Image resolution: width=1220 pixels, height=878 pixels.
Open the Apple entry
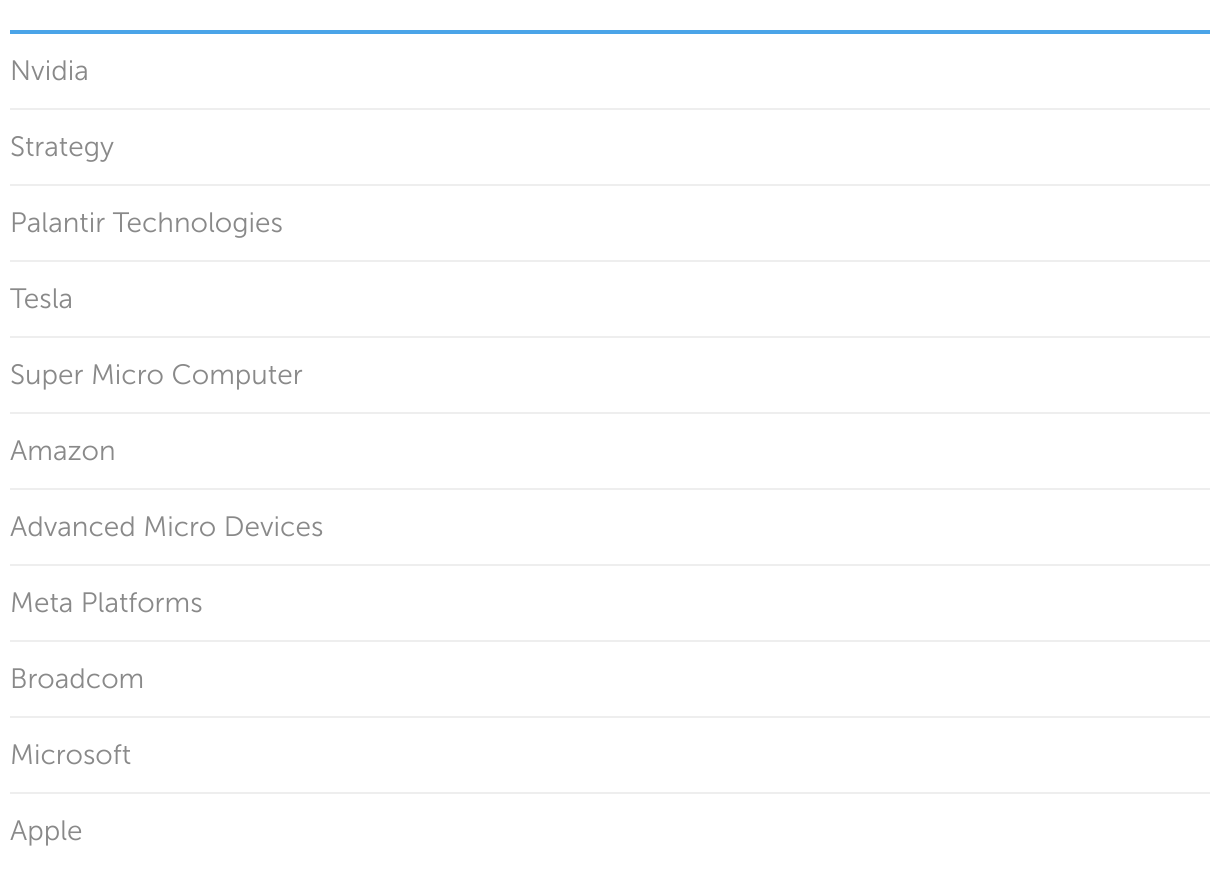(46, 831)
